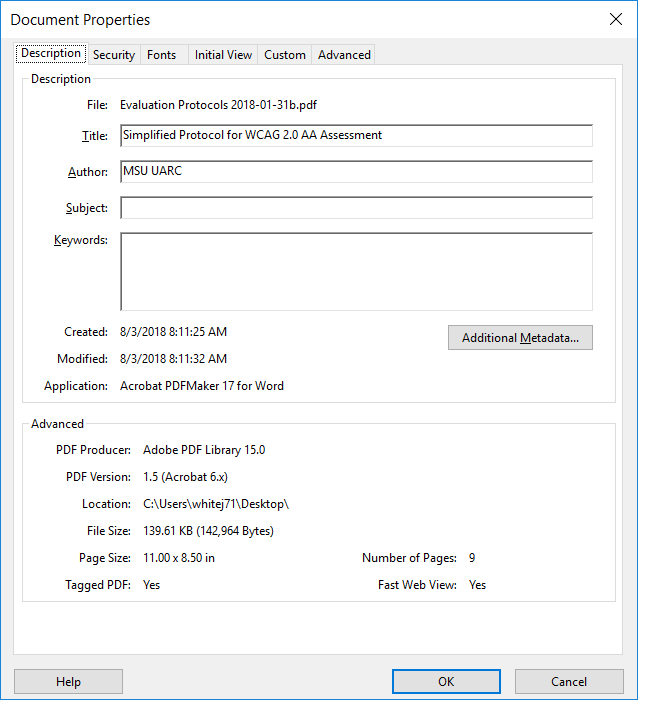Click Cancel to dismiss dialog
The width and height of the screenshot is (646, 708).
pos(569,681)
